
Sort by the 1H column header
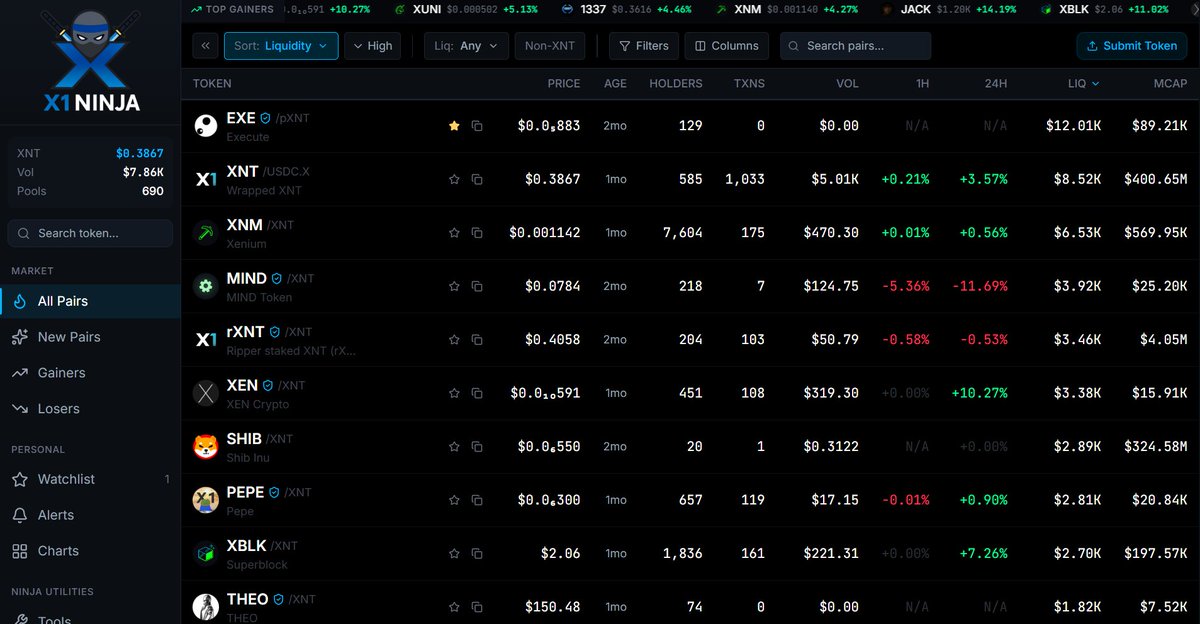coord(922,84)
